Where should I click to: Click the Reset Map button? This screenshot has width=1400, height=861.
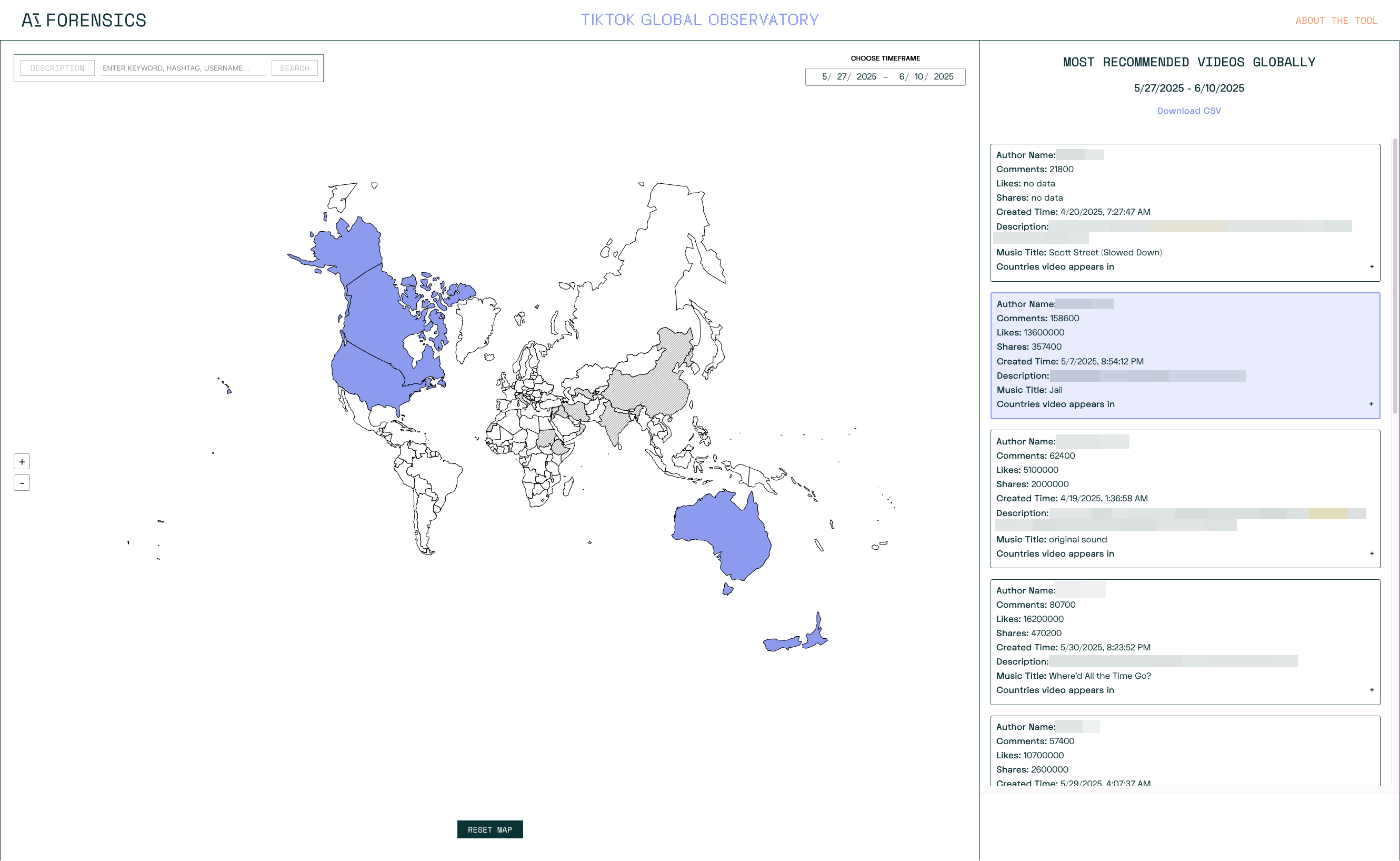(489, 830)
